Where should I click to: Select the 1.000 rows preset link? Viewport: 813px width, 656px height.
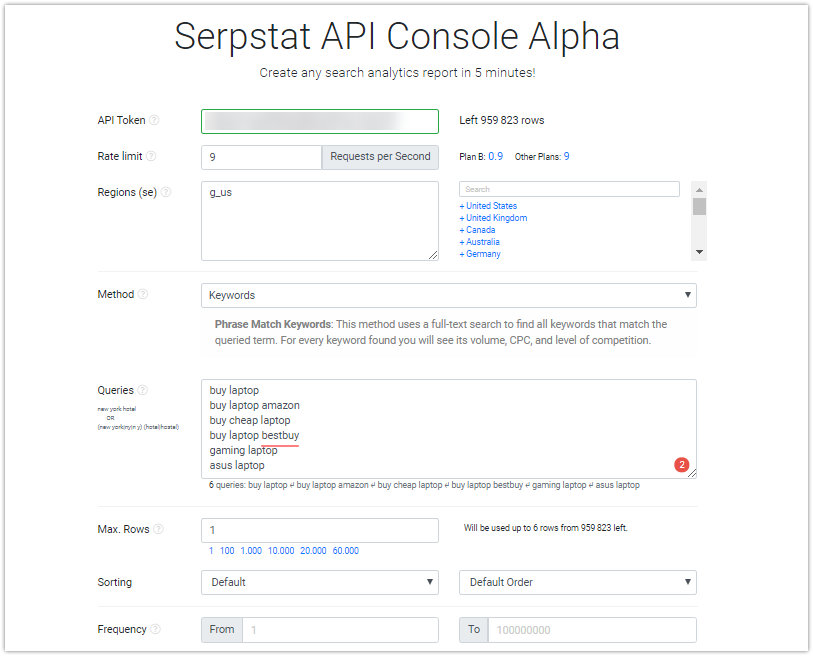click(x=251, y=551)
